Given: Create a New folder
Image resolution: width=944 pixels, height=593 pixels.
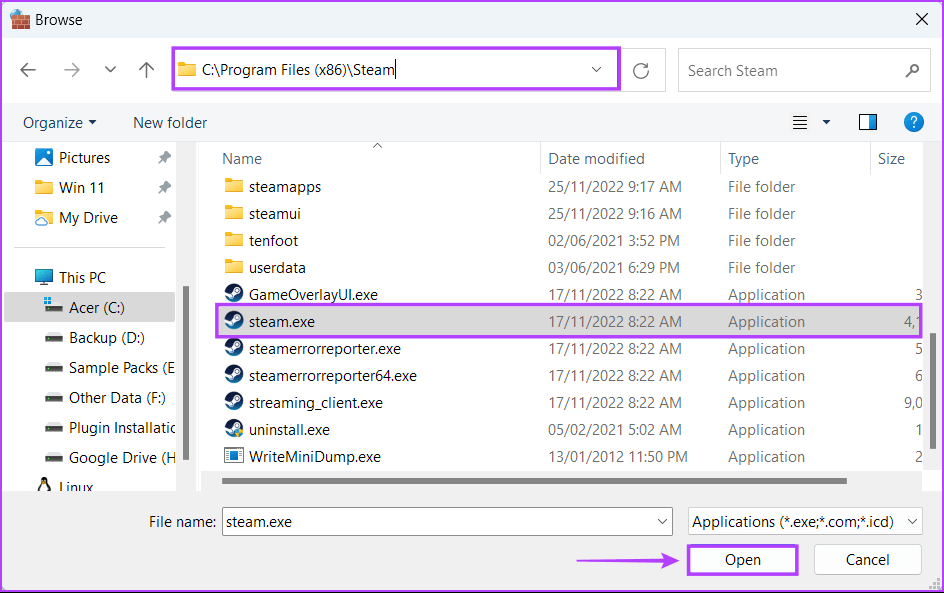Looking at the screenshot, I should click(x=170, y=123).
